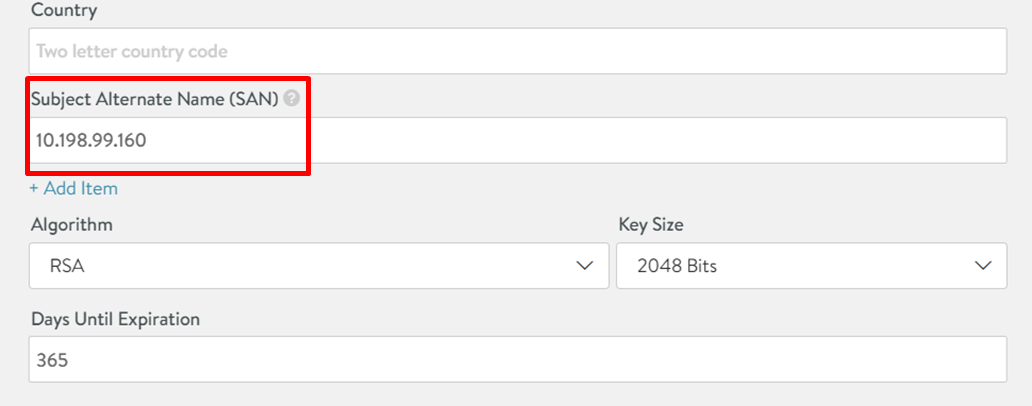
Task: Click the Key Size label text
Action: (651, 225)
